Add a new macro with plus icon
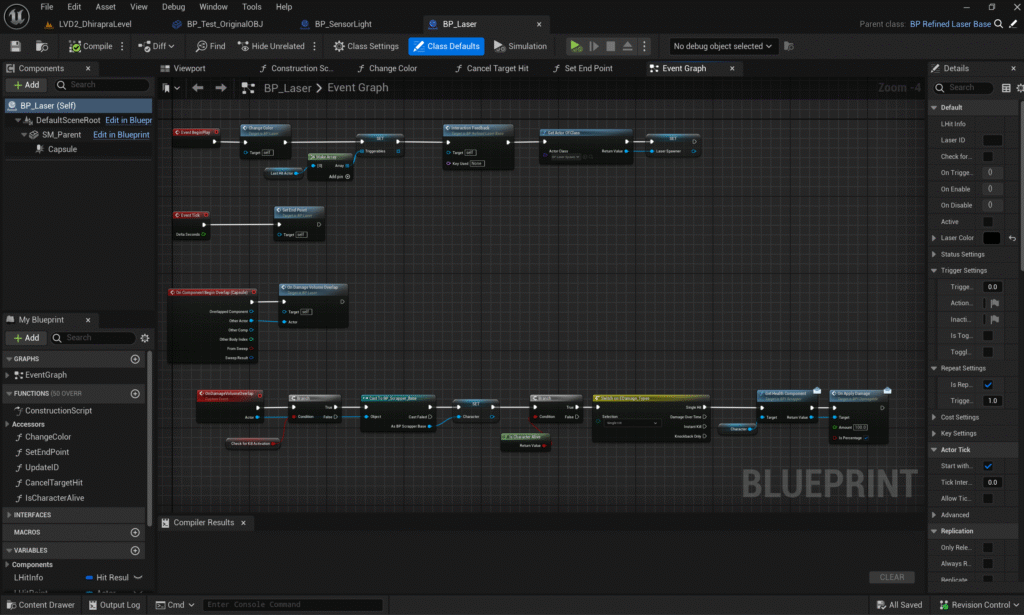1024x615 pixels. [135, 533]
